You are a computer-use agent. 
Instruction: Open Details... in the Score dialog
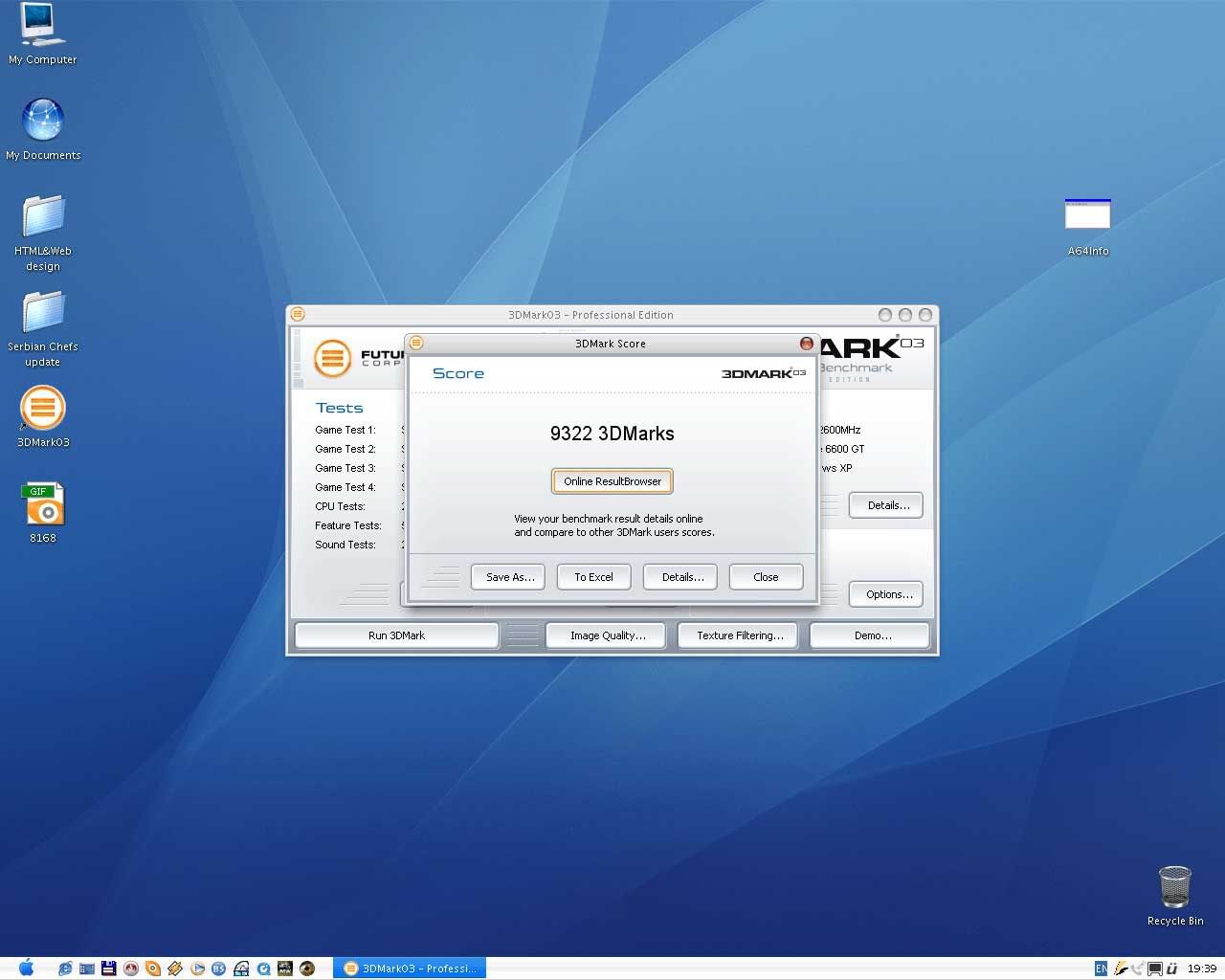point(680,577)
